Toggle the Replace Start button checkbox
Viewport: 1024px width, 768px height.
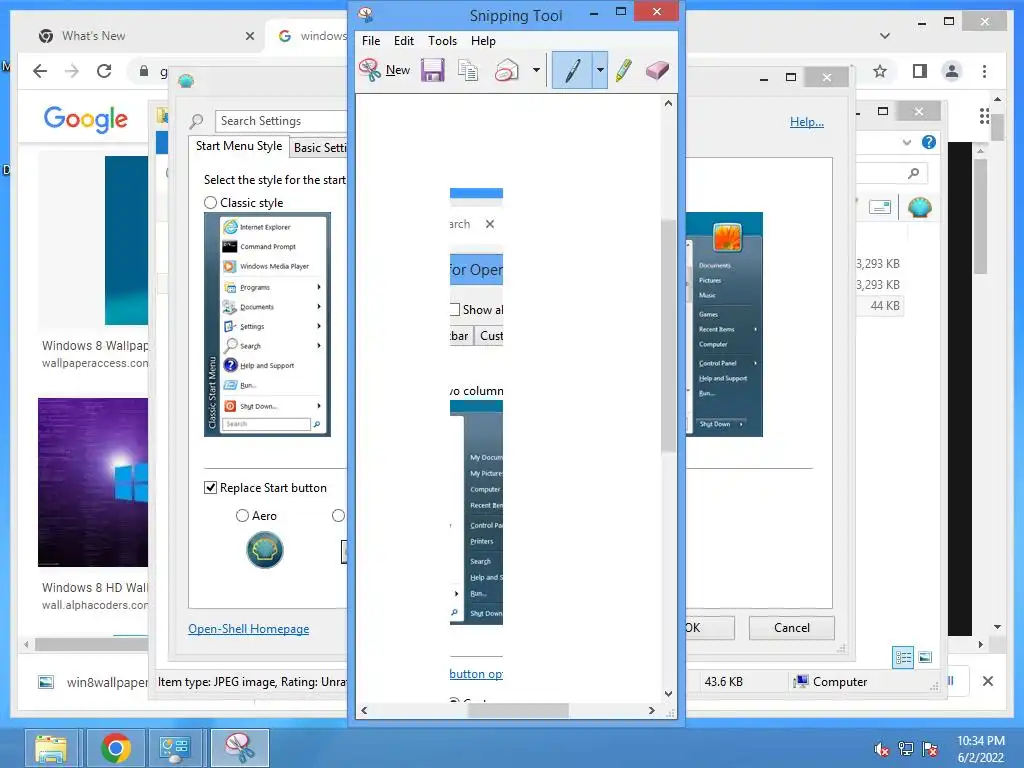(210, 488)
